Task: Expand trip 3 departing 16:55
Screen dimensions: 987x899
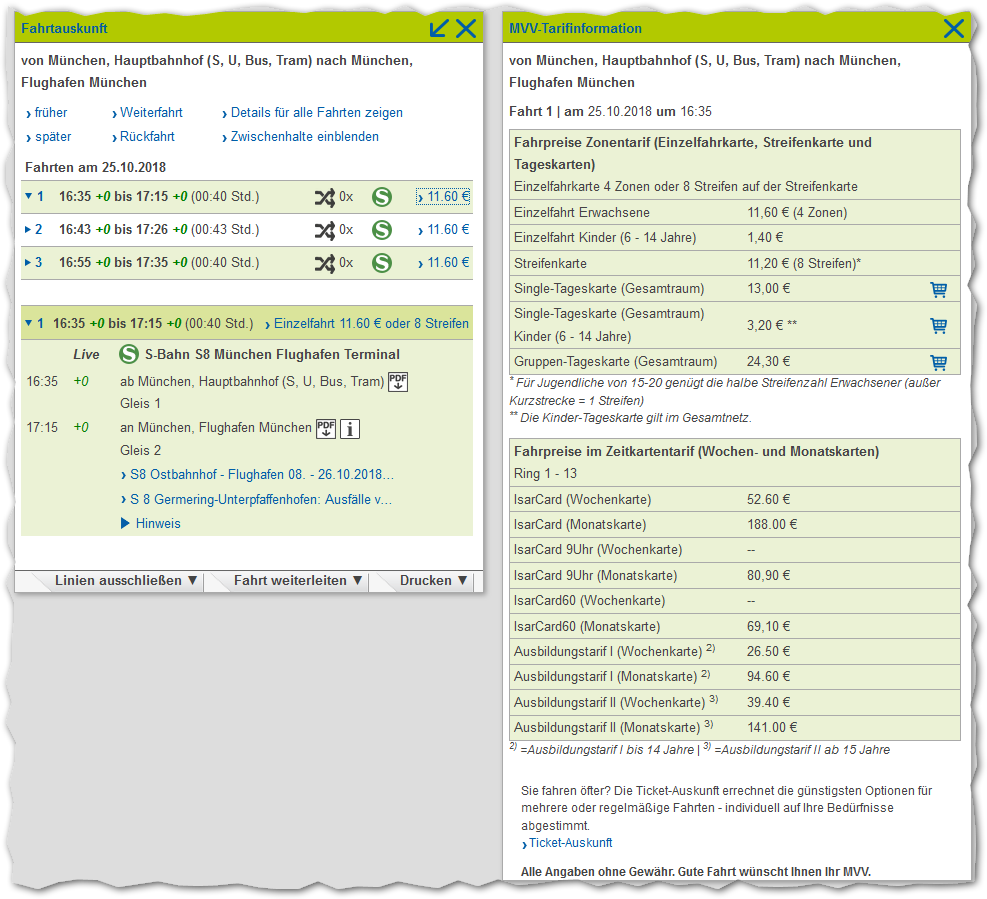Action: 28,262
